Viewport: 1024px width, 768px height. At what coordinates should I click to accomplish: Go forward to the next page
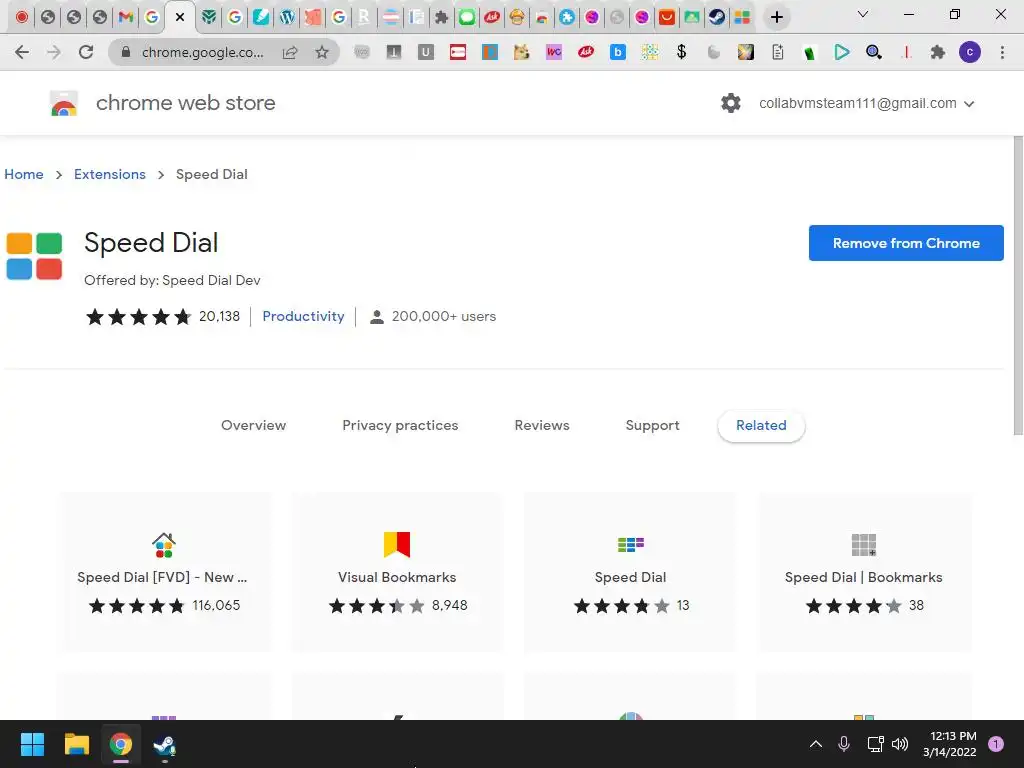(54, 52)
